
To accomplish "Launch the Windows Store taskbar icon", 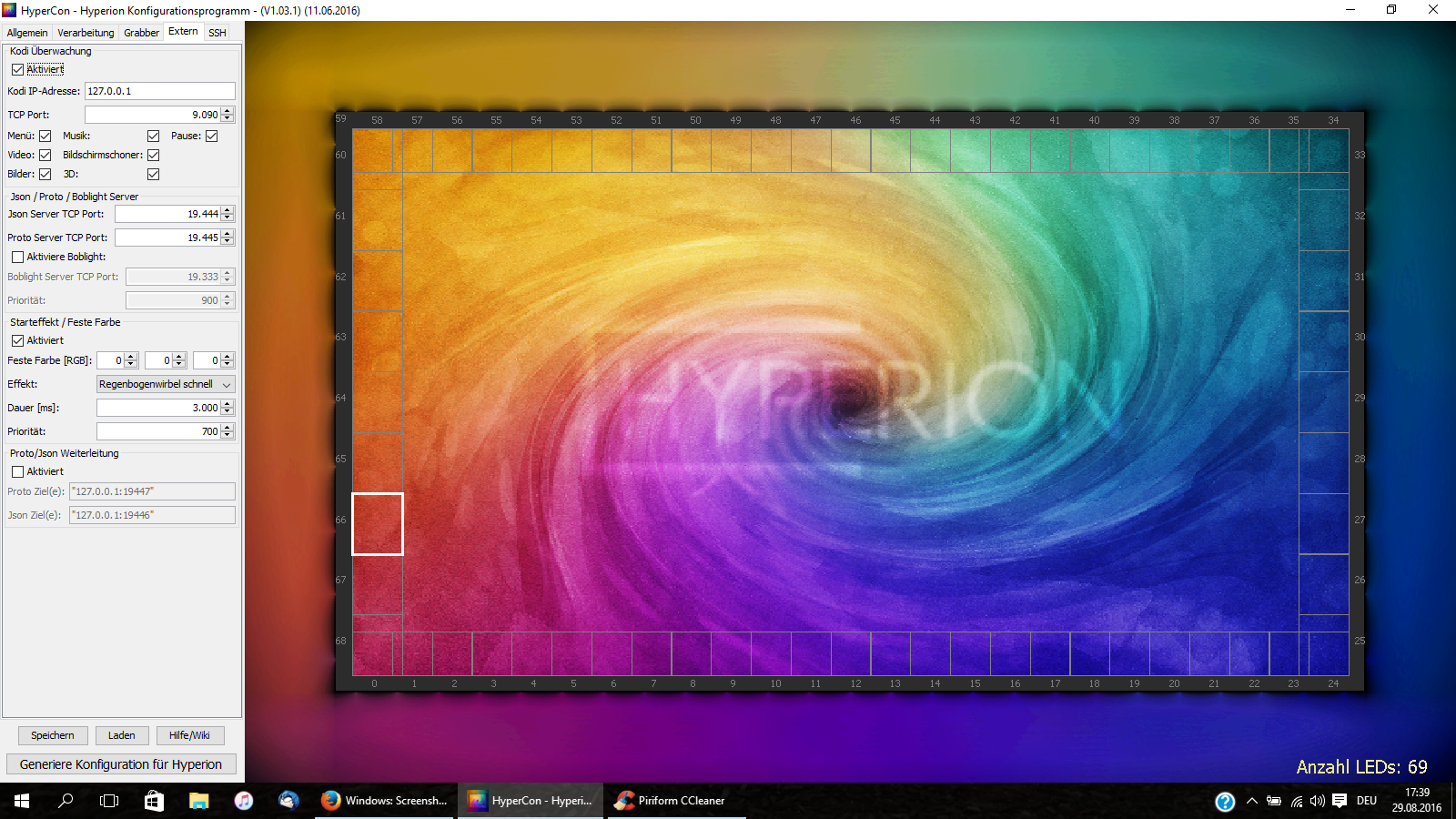I will point(154,801).
